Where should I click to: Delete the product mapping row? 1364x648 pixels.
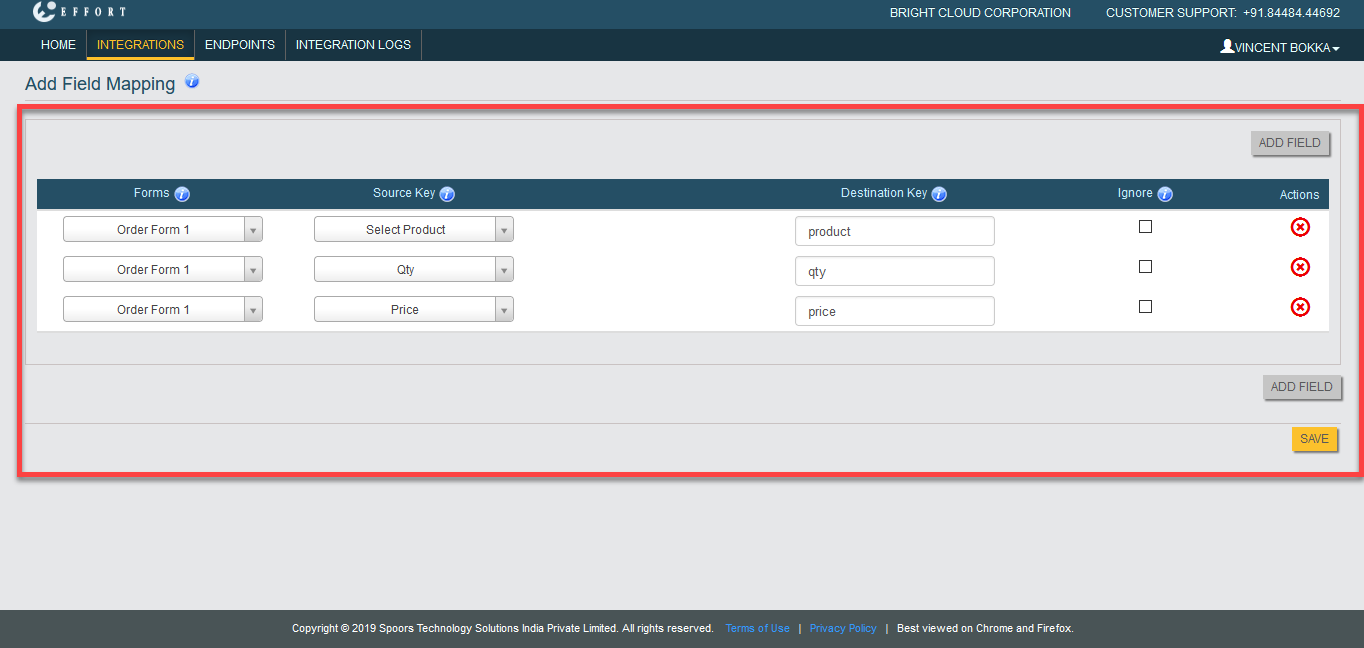point(1300,227)
